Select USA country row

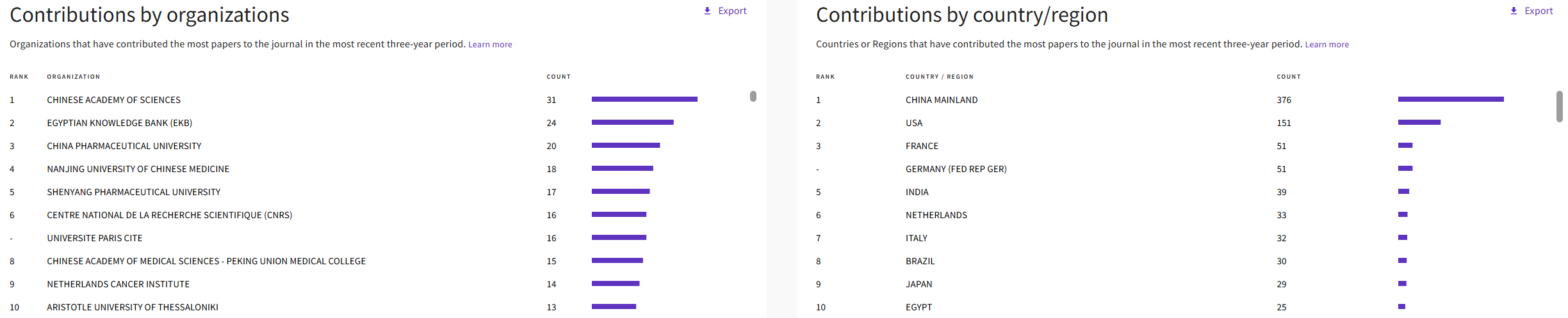[x=914, y=123]
